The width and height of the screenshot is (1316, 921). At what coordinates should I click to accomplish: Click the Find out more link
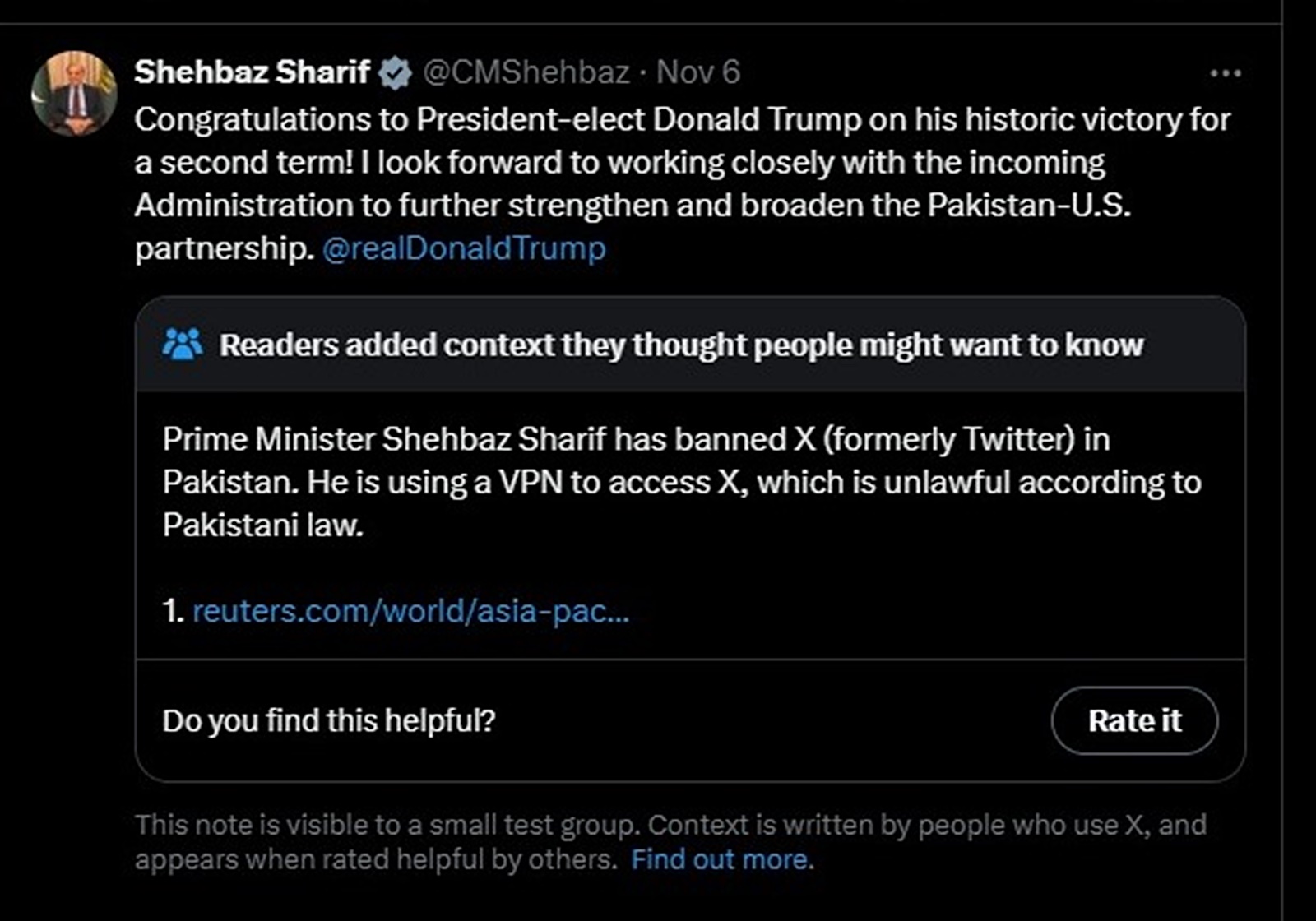tap(721, 859)
